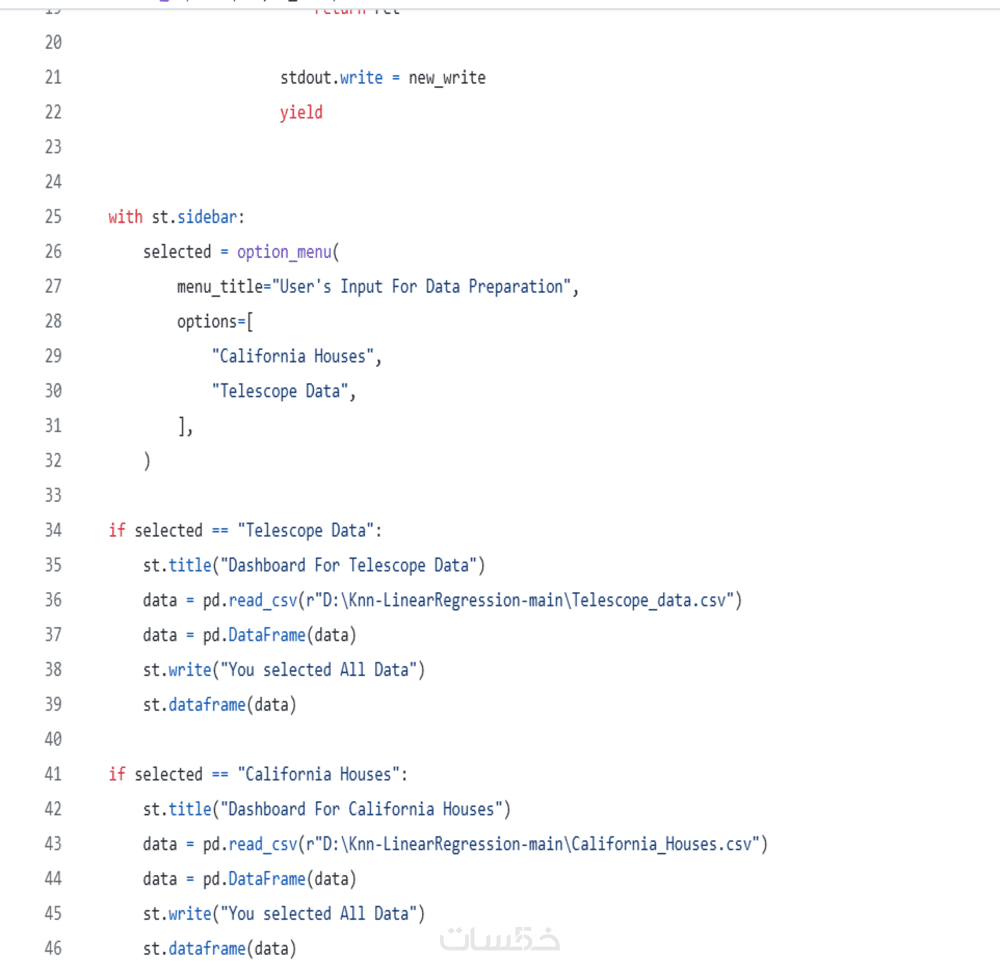Click 'st.dataframe(data)' on line 39
This screenshot has width=1000, height=970.
220,705
